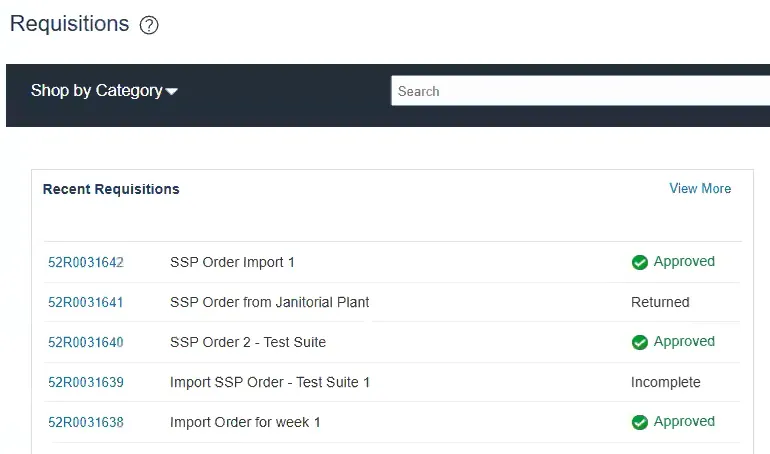Open requisition 52R0031640
This screenshot has height=454, width=770.
pos(86,342)
